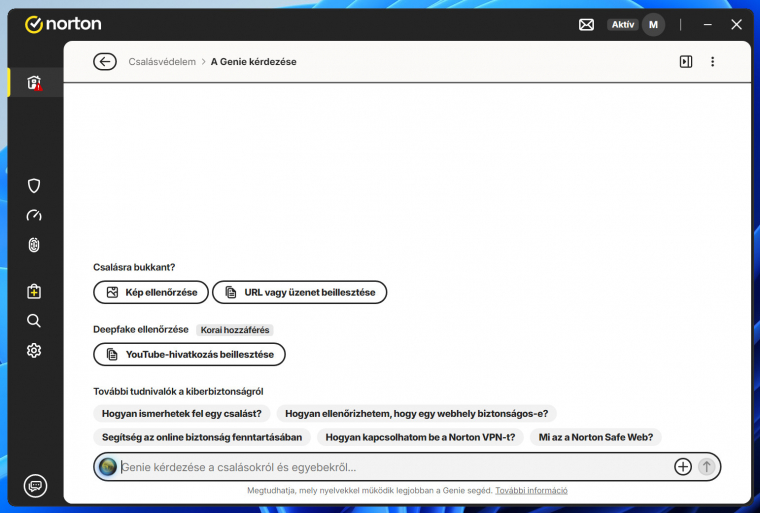Click the send arrow button
Image resolution: width=760 pixels, height=513 pixels.
[707, 467]
